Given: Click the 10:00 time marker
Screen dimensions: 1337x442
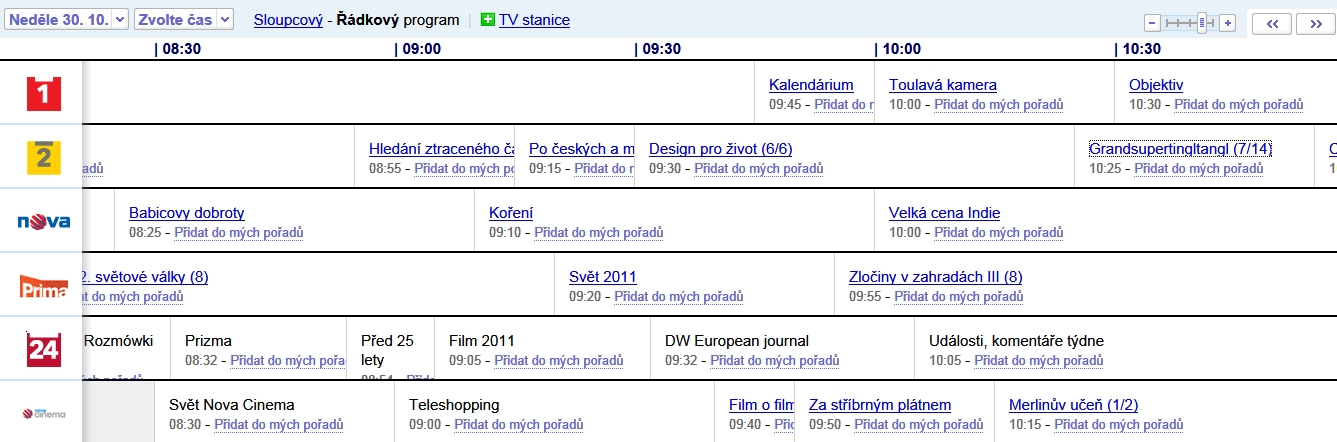Looking at the screenshot, I should point(901,48).
